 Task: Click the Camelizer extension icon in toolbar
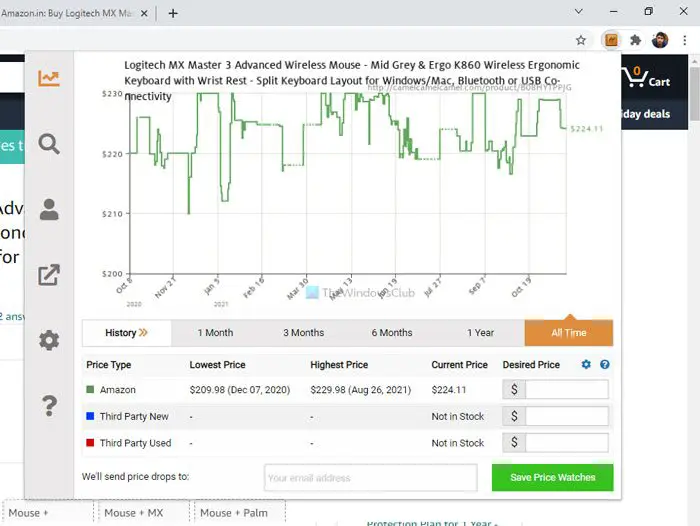(611, 40)
